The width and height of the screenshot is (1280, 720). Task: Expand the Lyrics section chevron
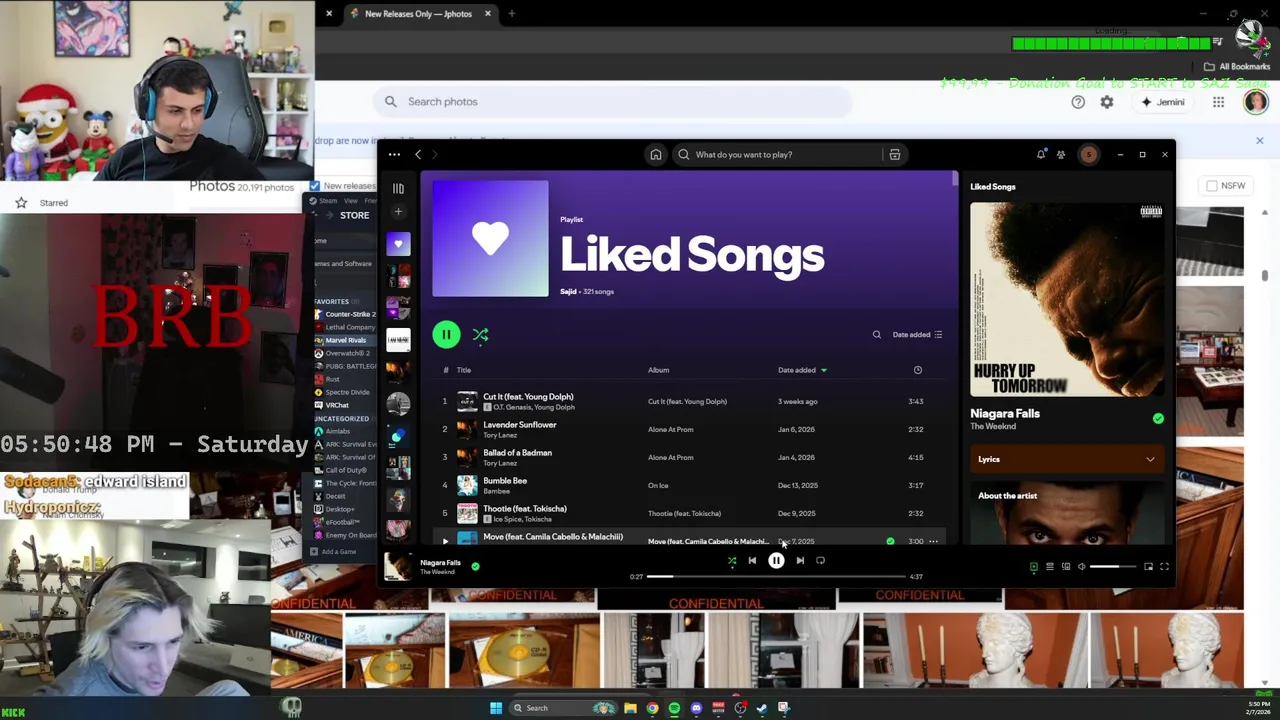pyautogui.click(x=1150, y=459)
